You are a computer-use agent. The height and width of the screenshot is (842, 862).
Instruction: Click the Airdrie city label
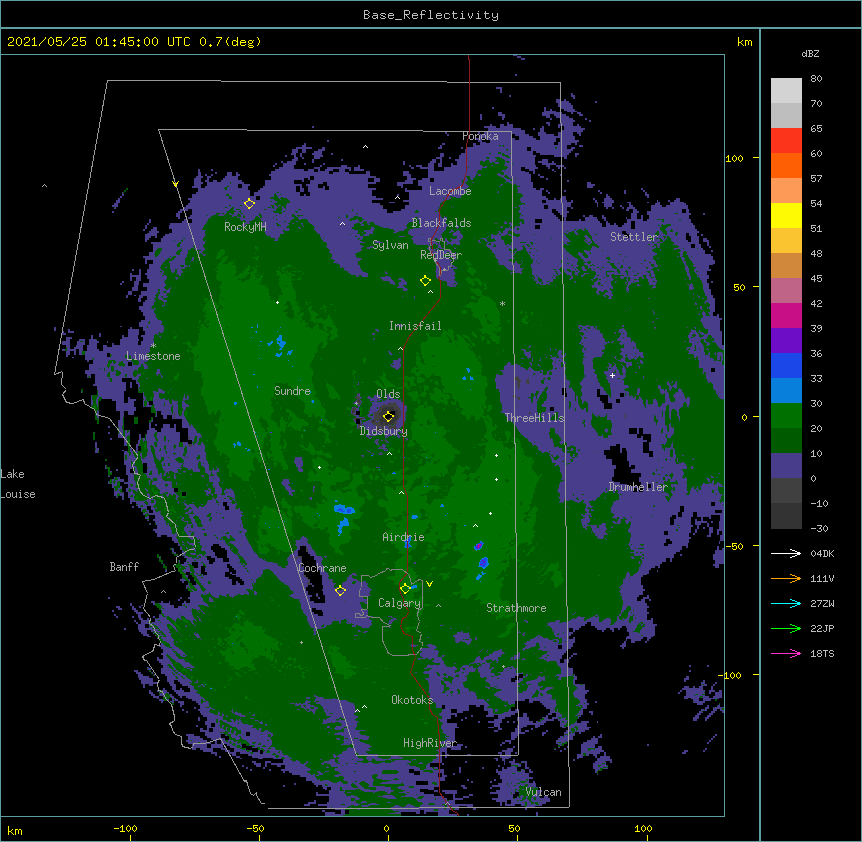(x=403, y=537)
